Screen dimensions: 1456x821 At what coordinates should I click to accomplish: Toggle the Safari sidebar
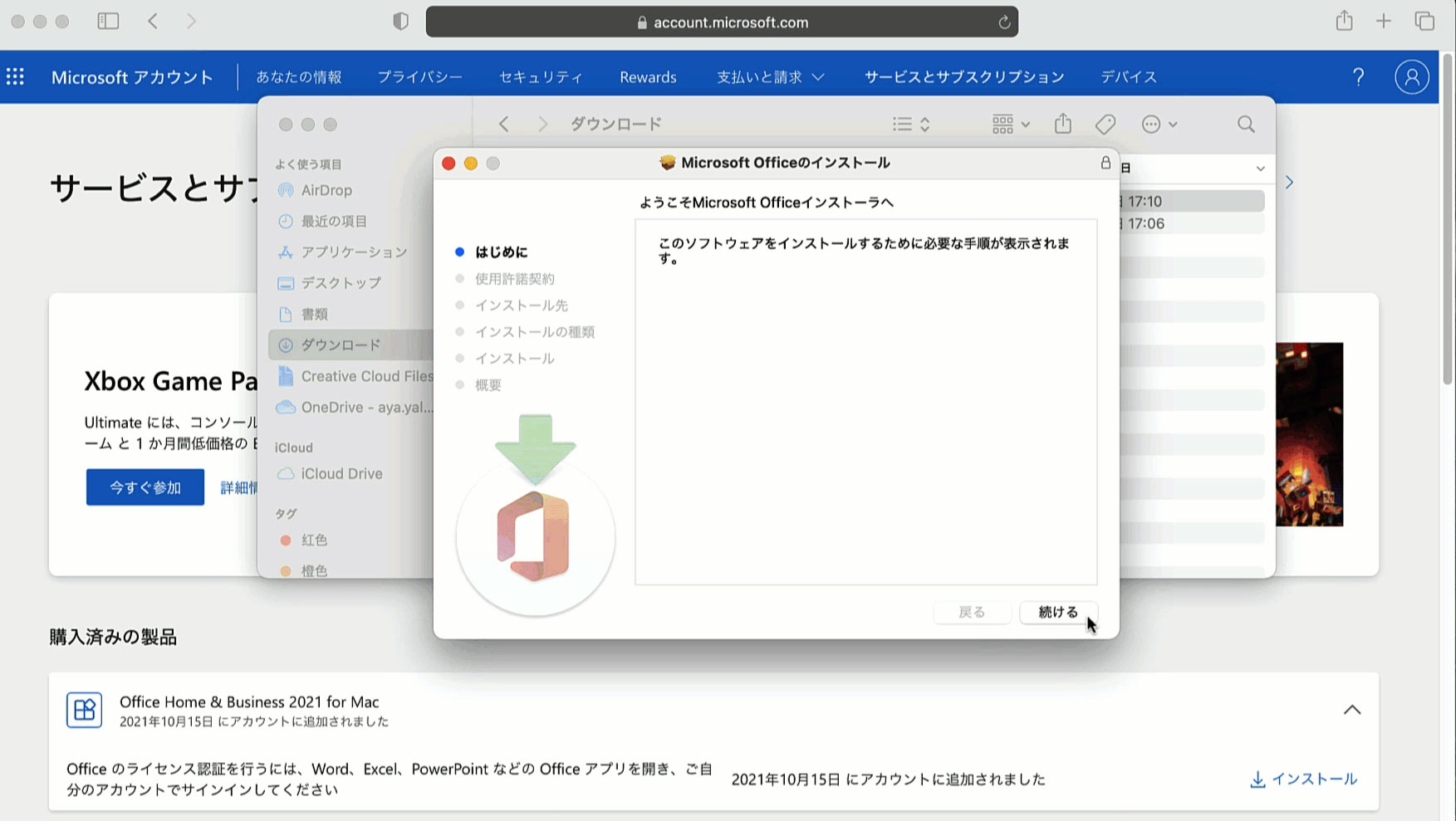point(108,22)
